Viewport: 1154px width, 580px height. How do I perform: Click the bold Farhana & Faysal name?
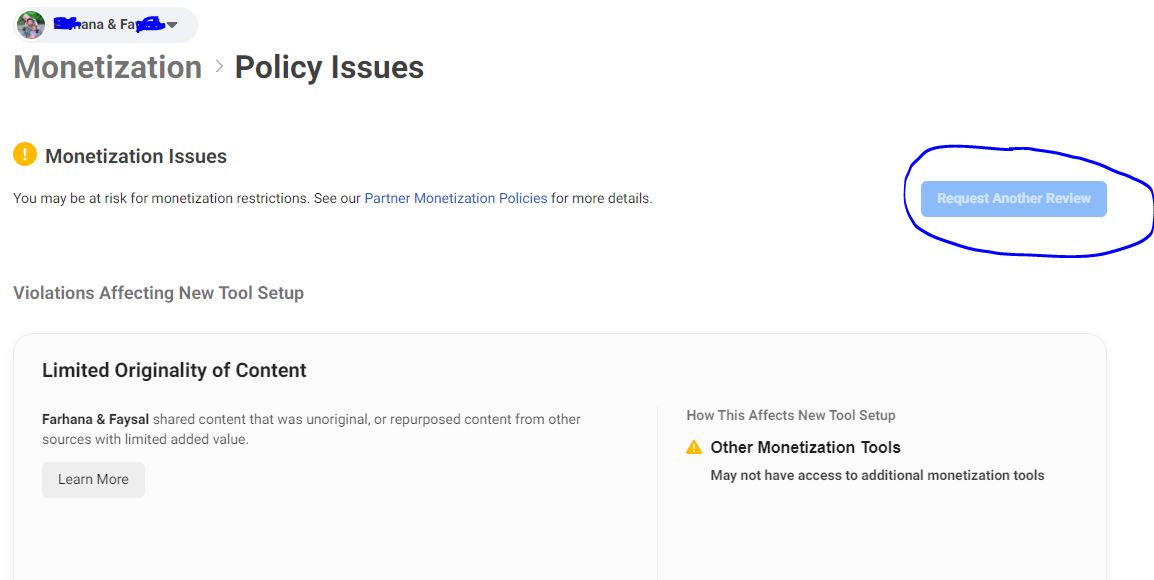[x=96, y=420]
